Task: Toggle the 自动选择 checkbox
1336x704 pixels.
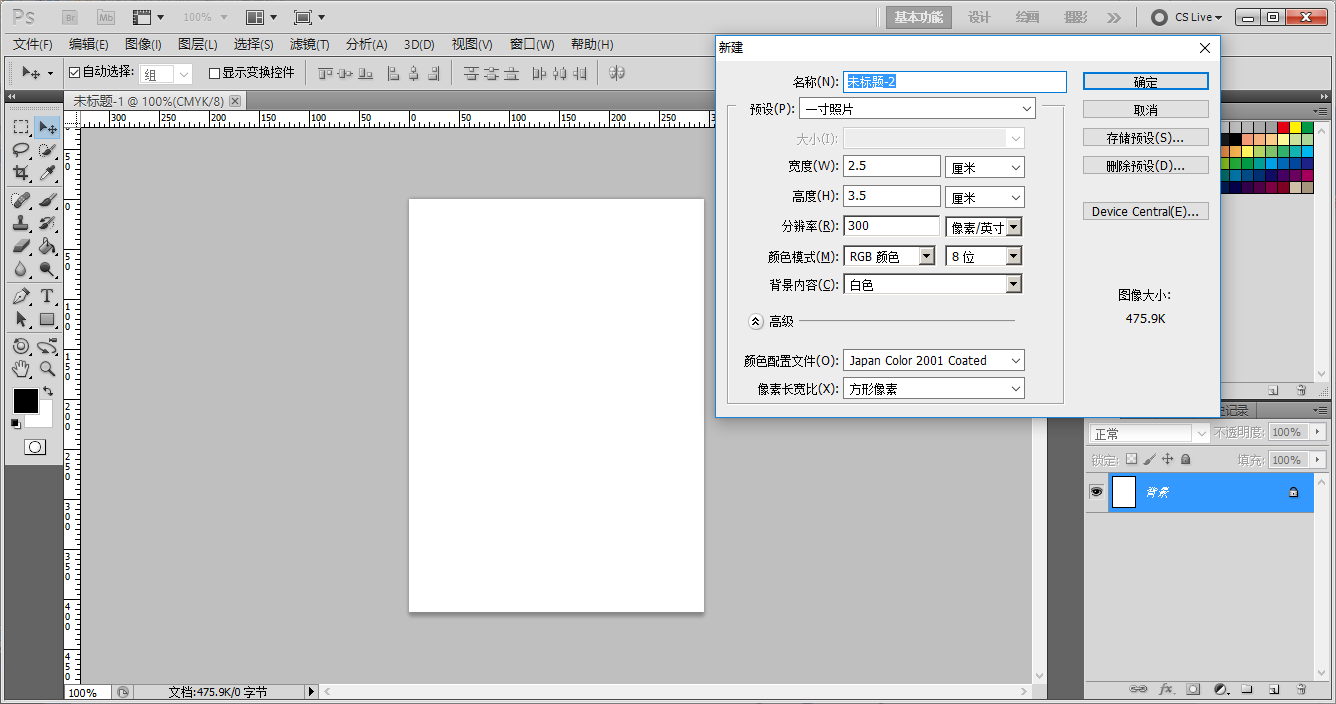Action: pos(74,73)
